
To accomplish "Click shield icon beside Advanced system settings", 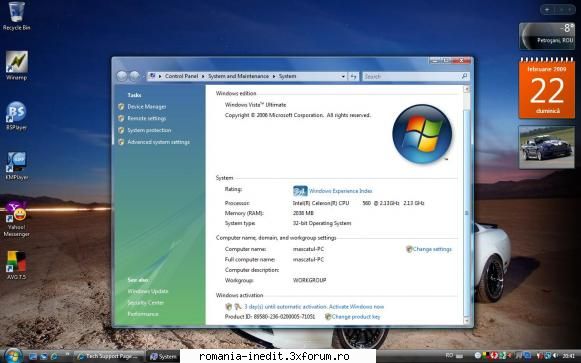I will [x=121, y=142].
